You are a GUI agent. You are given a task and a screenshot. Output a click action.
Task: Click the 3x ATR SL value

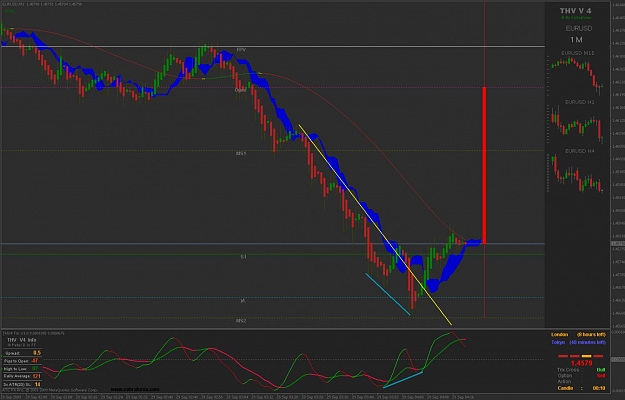(37, 384)
